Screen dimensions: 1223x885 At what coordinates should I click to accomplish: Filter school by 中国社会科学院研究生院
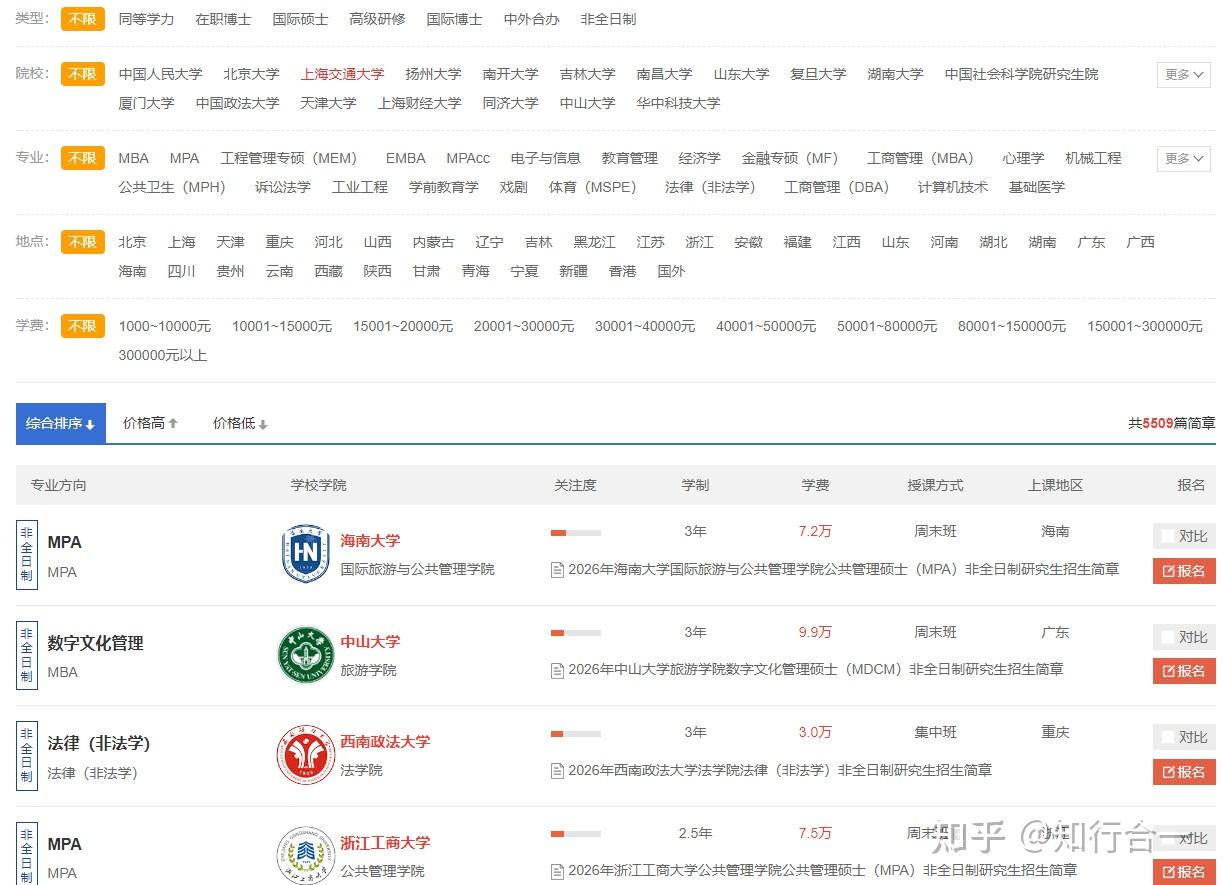[1021, 74]
